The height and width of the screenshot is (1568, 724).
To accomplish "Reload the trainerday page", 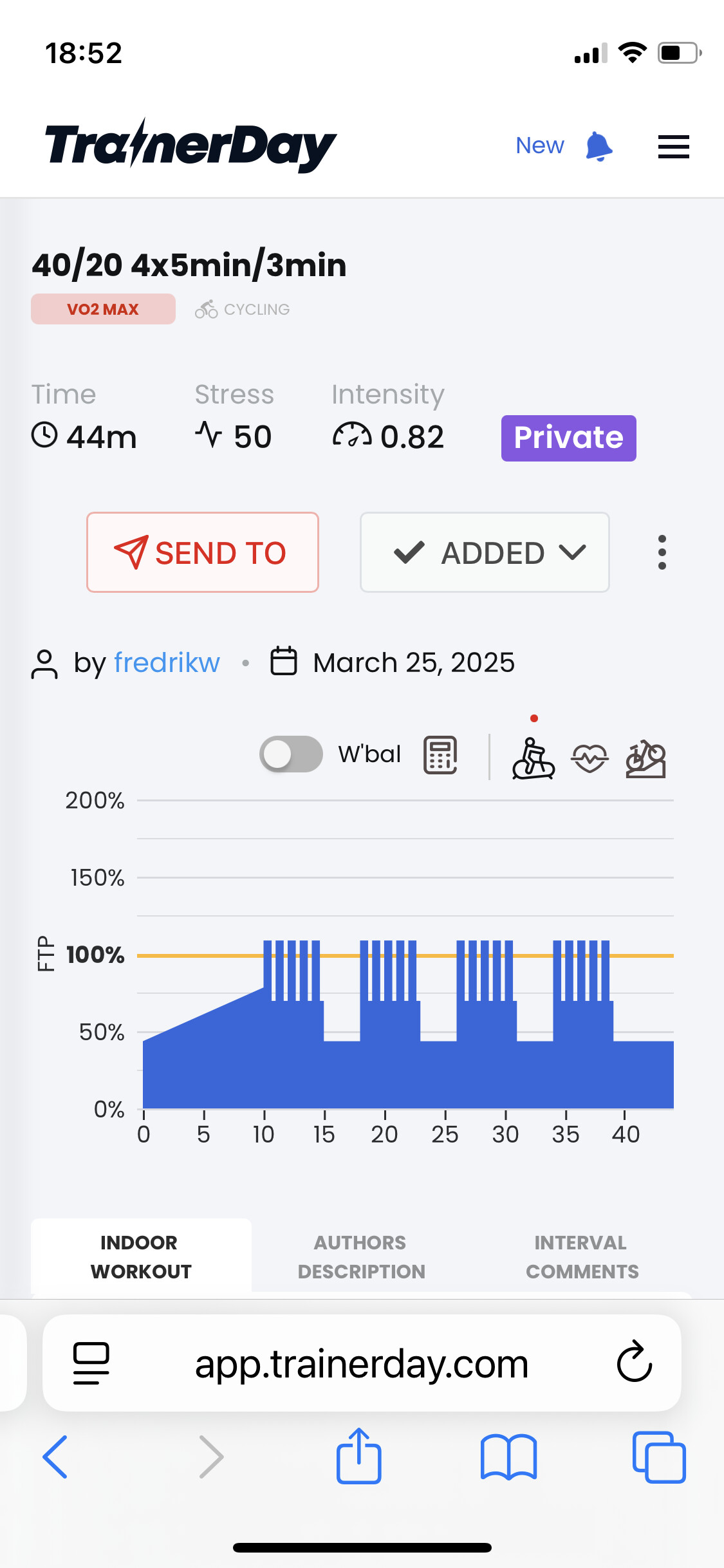I will [635, 1361].
